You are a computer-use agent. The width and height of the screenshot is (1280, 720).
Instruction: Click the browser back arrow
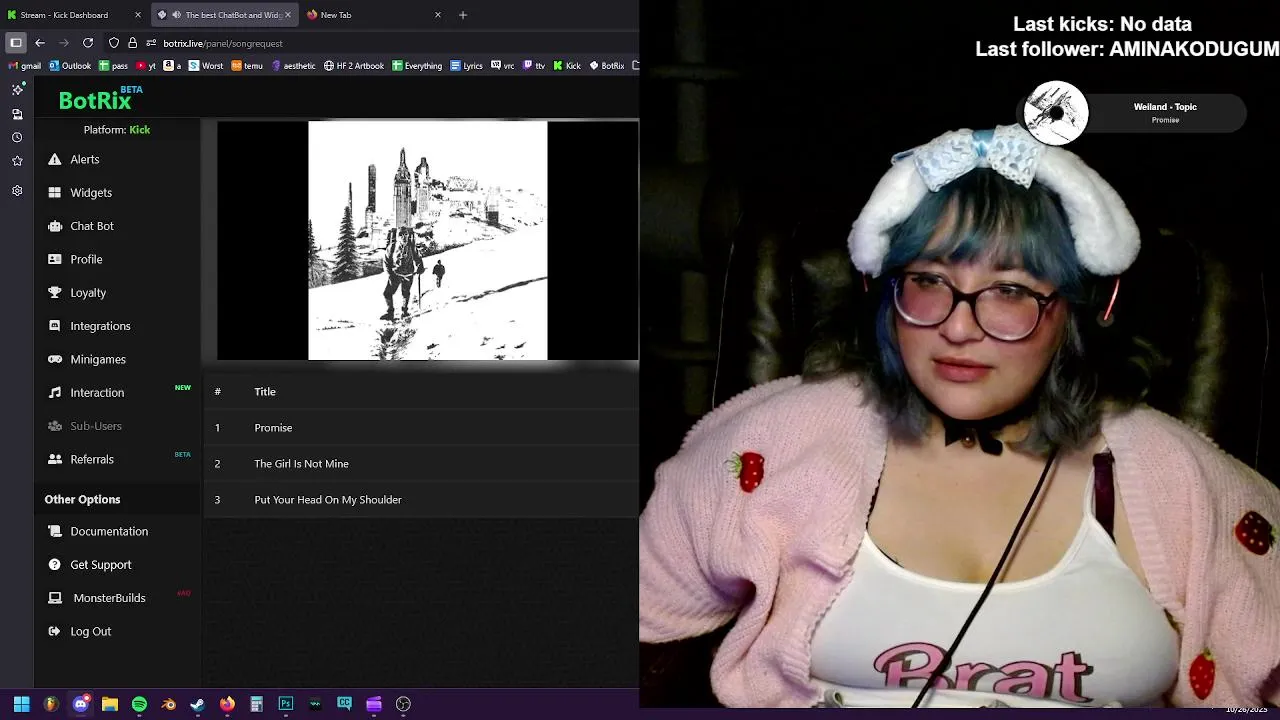(x=40, y=43)
